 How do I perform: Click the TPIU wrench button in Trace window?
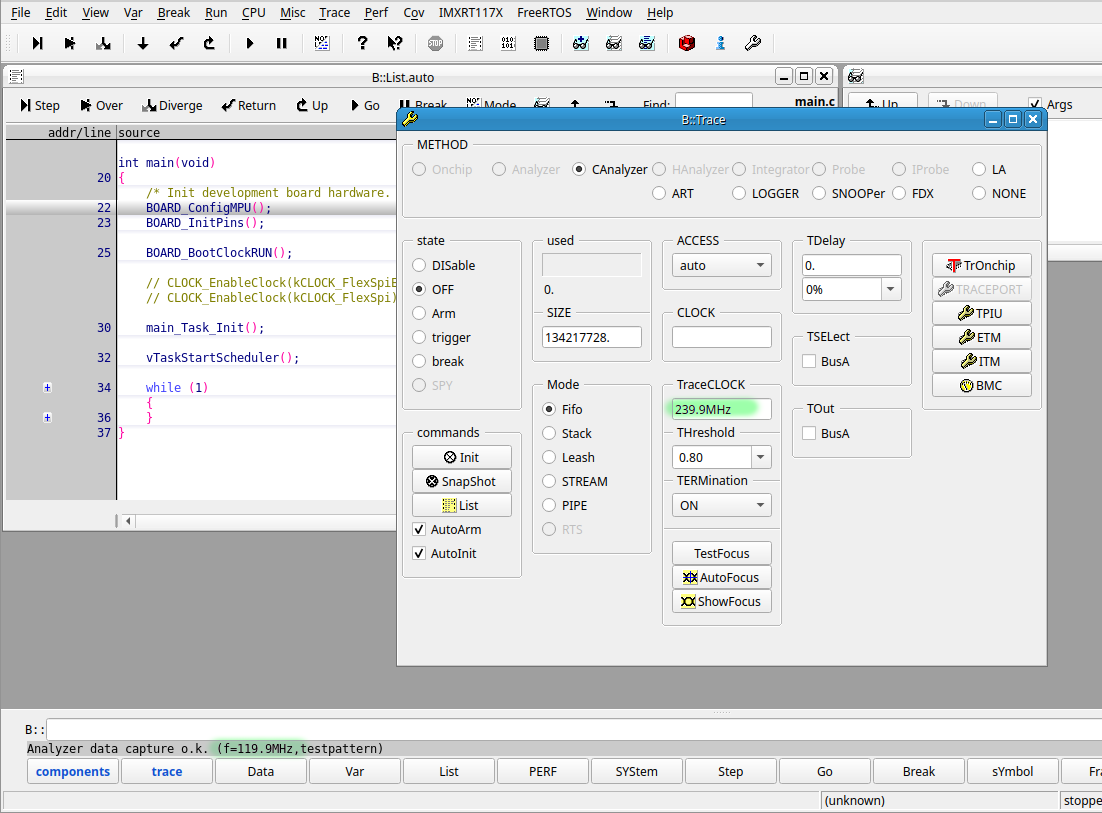pyautogui.click(x=981, y=312)
